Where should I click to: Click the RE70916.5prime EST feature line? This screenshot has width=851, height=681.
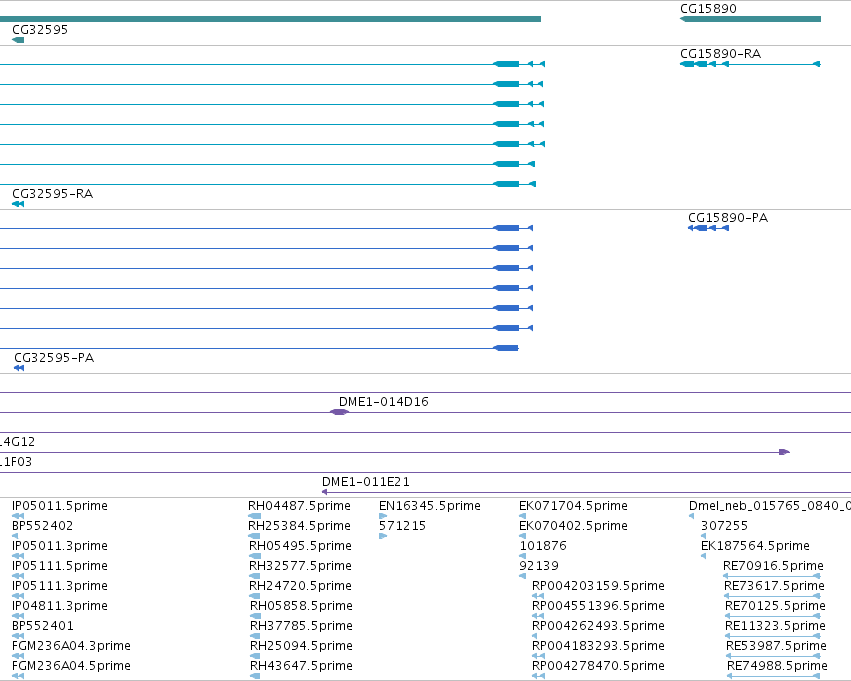(x=772, y=576)
